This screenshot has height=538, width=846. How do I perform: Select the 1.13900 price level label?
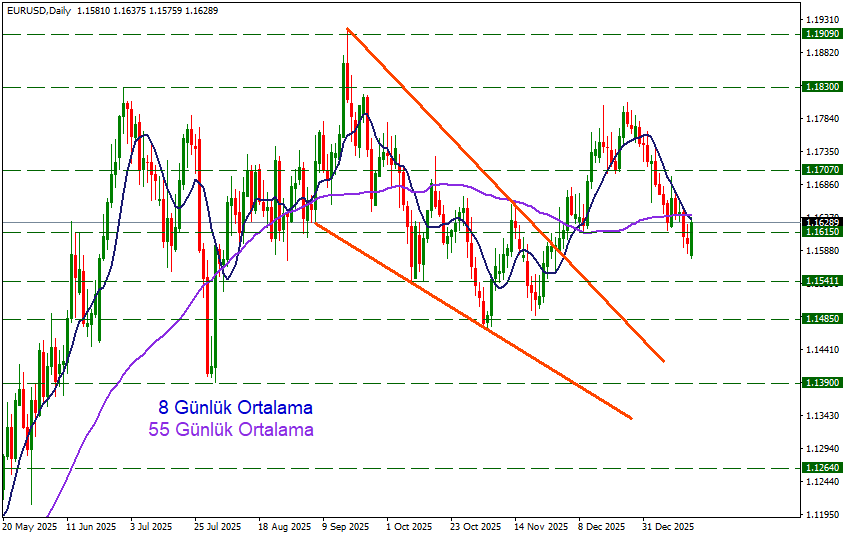(824, 383)
